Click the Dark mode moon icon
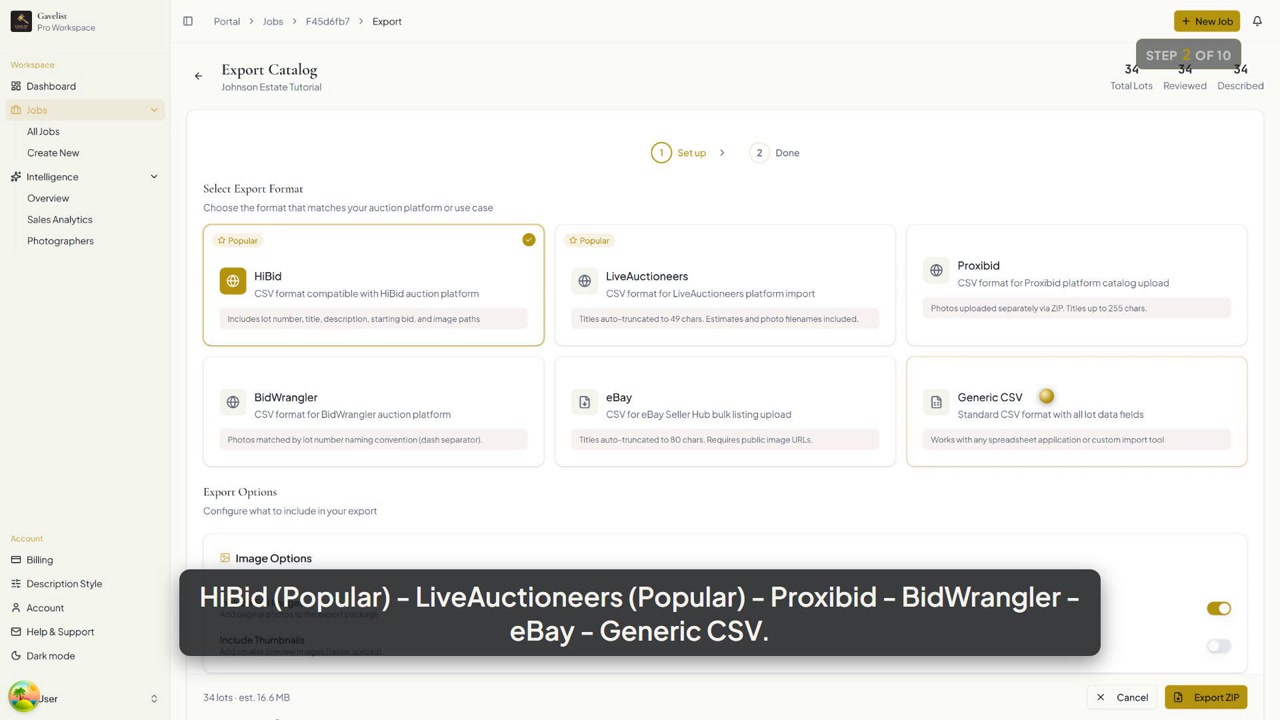The height and width of the screenshot is (720, 1280). pyautogui.click(x=16, y=656)
